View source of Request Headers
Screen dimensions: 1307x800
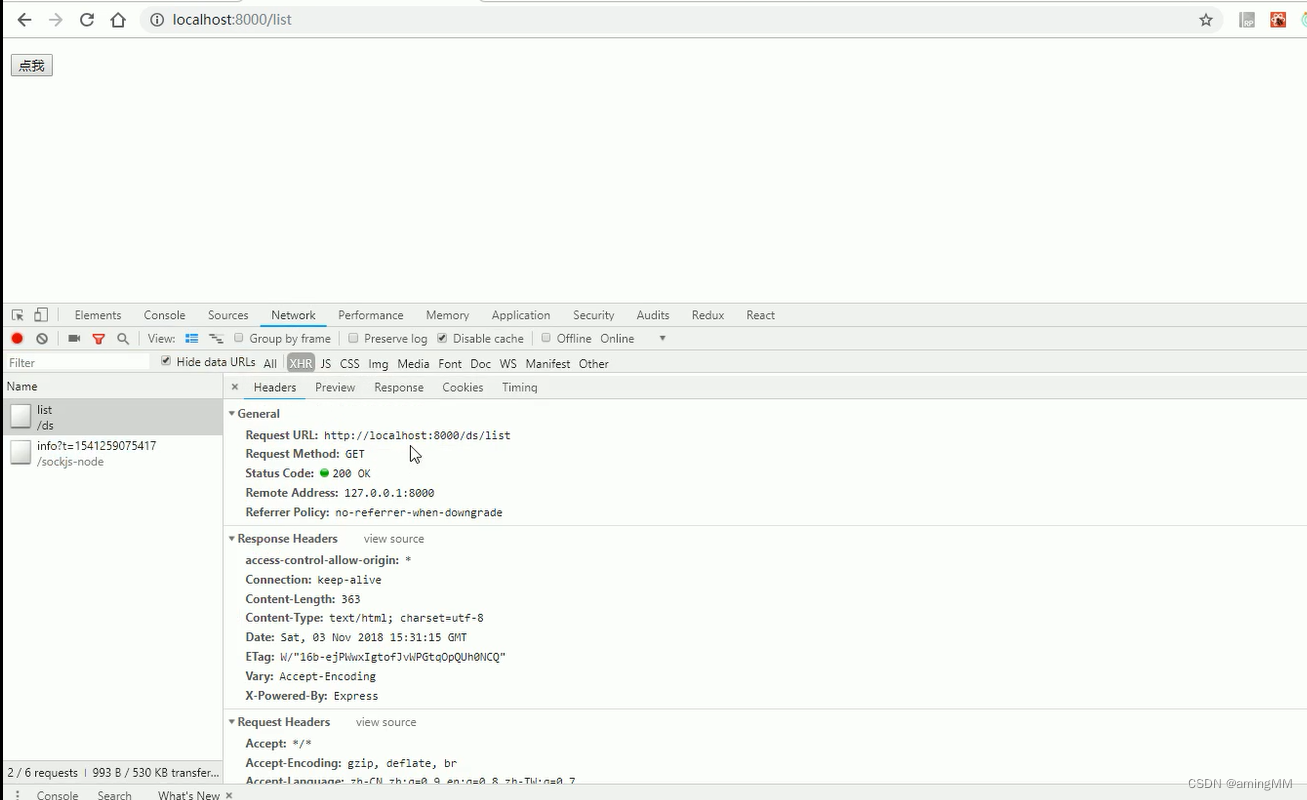click(386, 722)
